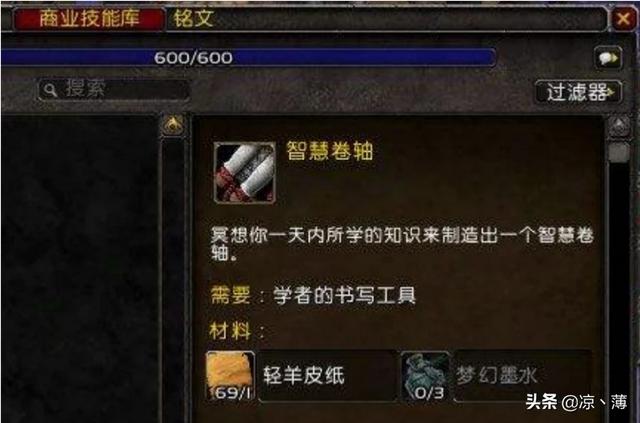Click the magnifier icon in search box
640x423 pixels.
click(50, 90)
